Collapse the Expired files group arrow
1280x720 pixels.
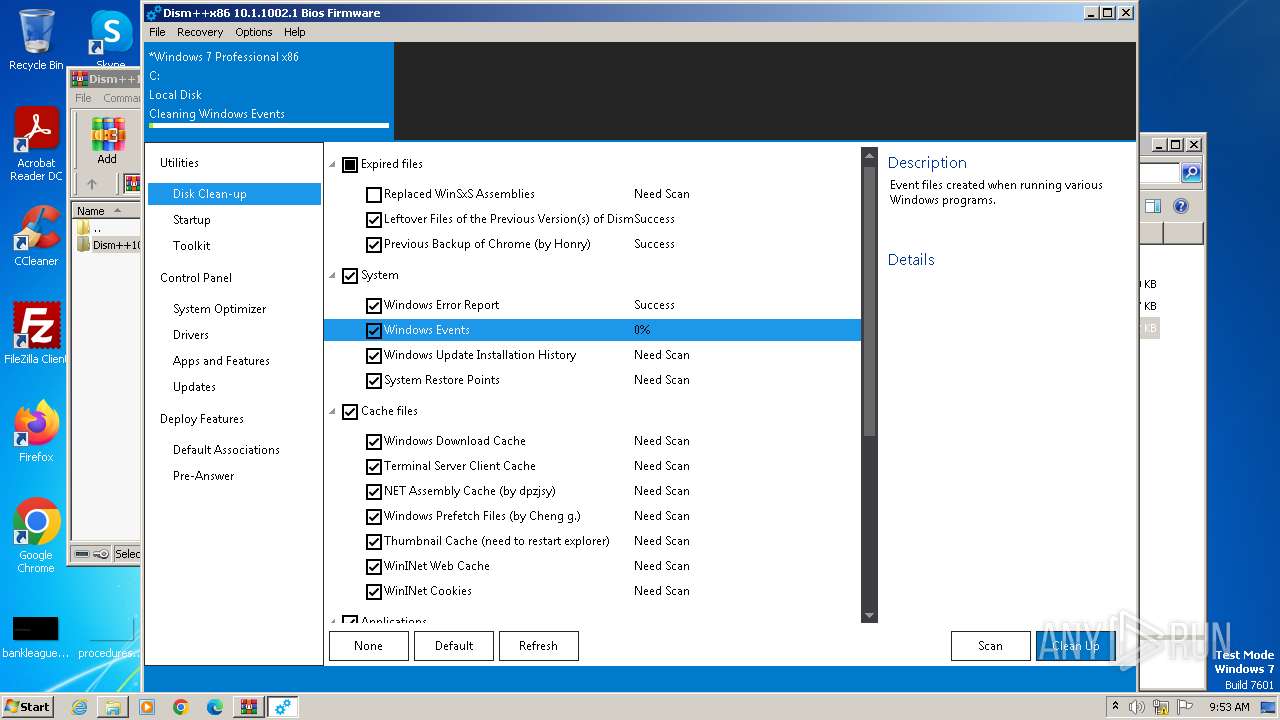pyautogui.click(x=333, y=165)
